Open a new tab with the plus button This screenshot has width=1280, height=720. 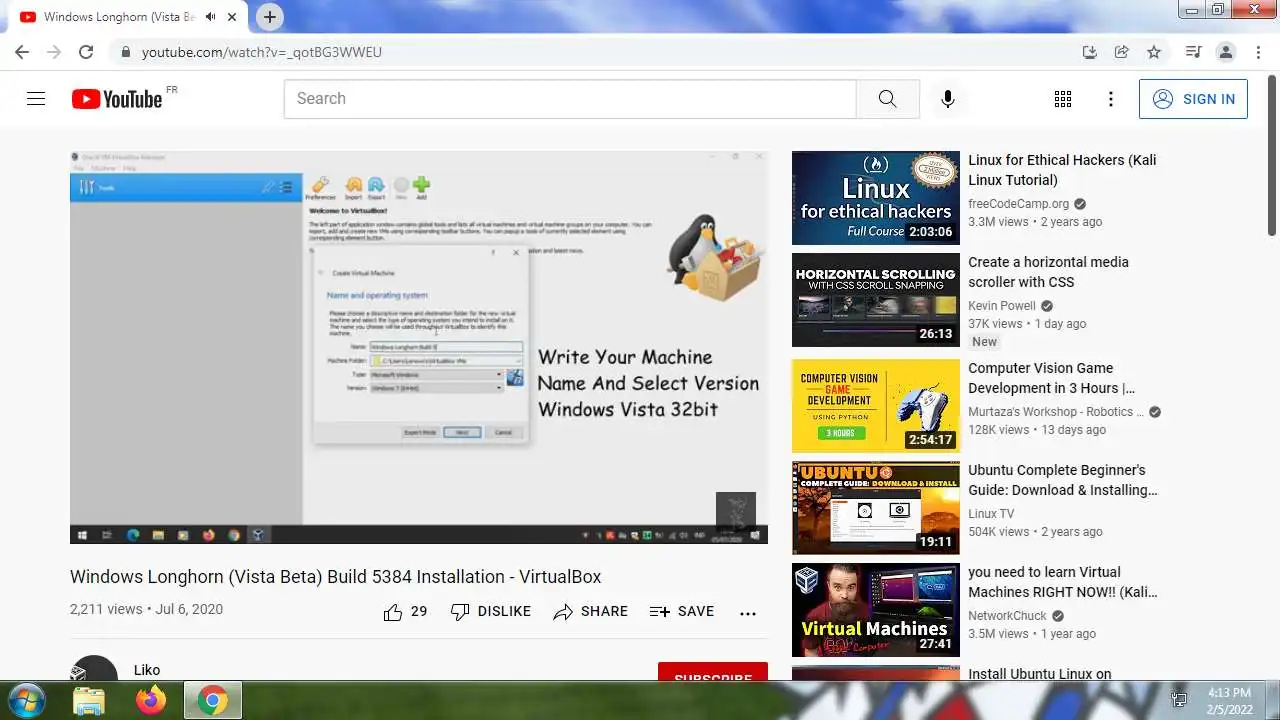270,17
